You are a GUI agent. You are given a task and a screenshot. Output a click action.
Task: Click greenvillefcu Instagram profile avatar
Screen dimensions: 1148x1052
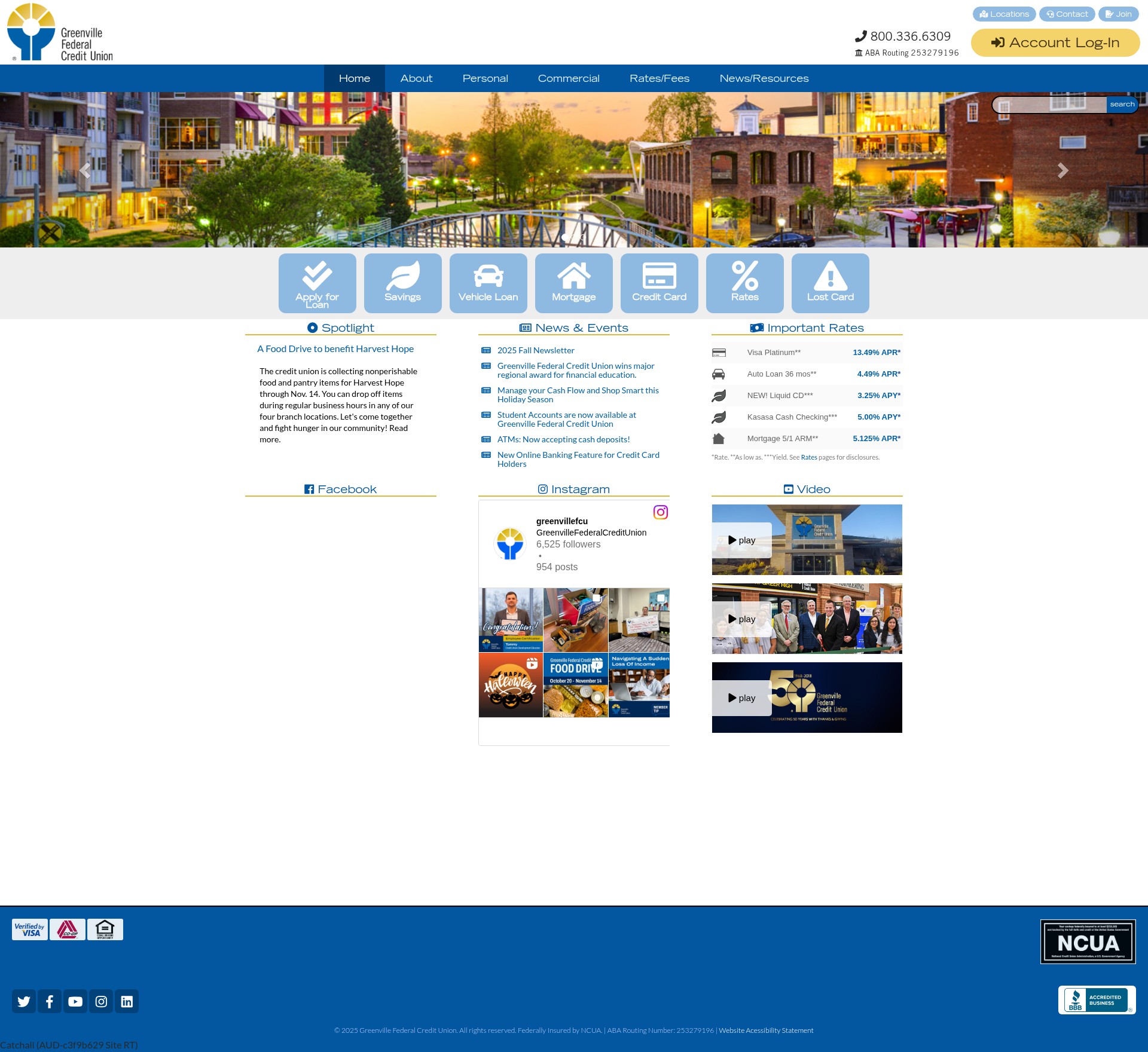(510, 544)
